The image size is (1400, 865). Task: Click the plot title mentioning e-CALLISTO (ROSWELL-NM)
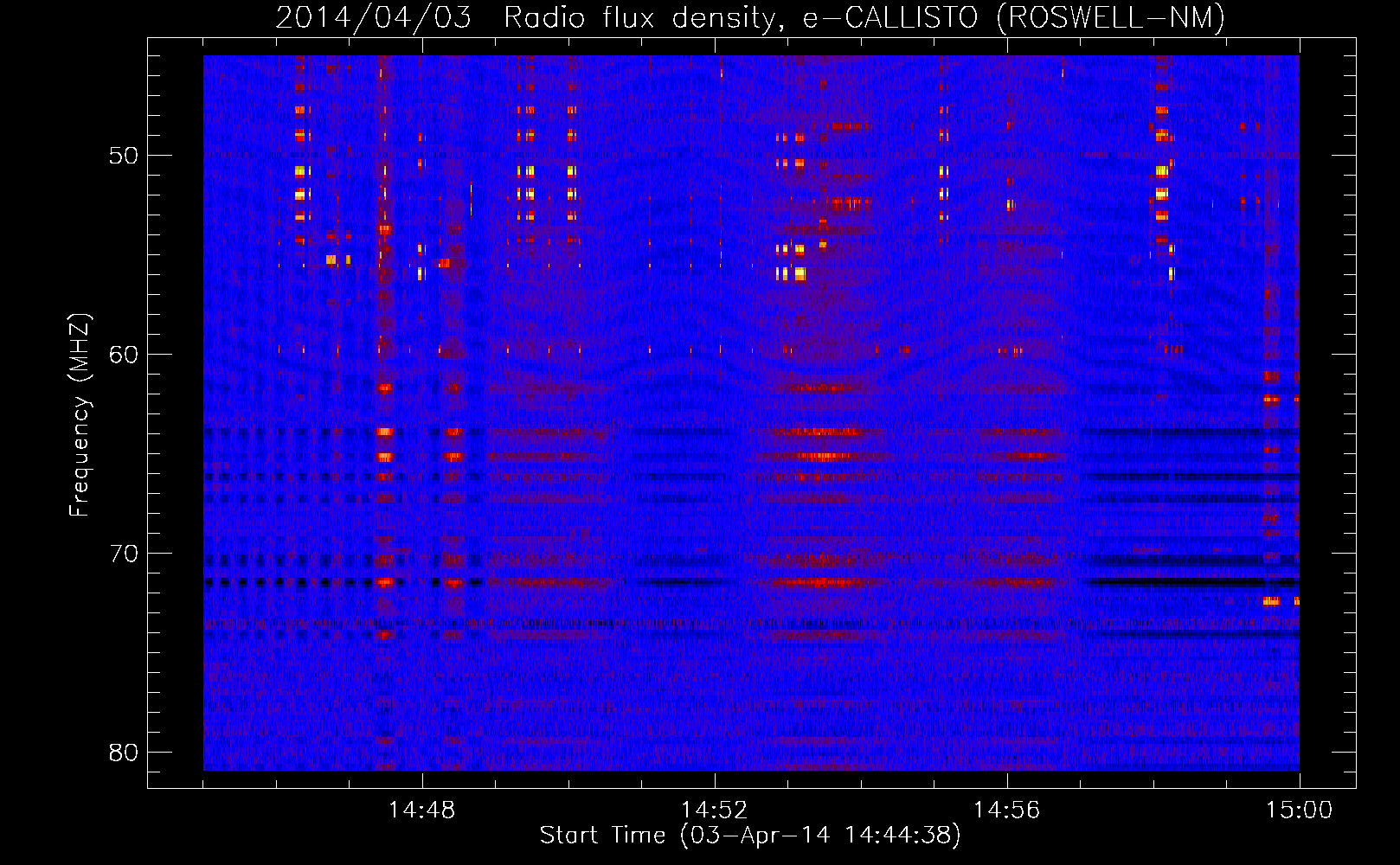point(750,17)
